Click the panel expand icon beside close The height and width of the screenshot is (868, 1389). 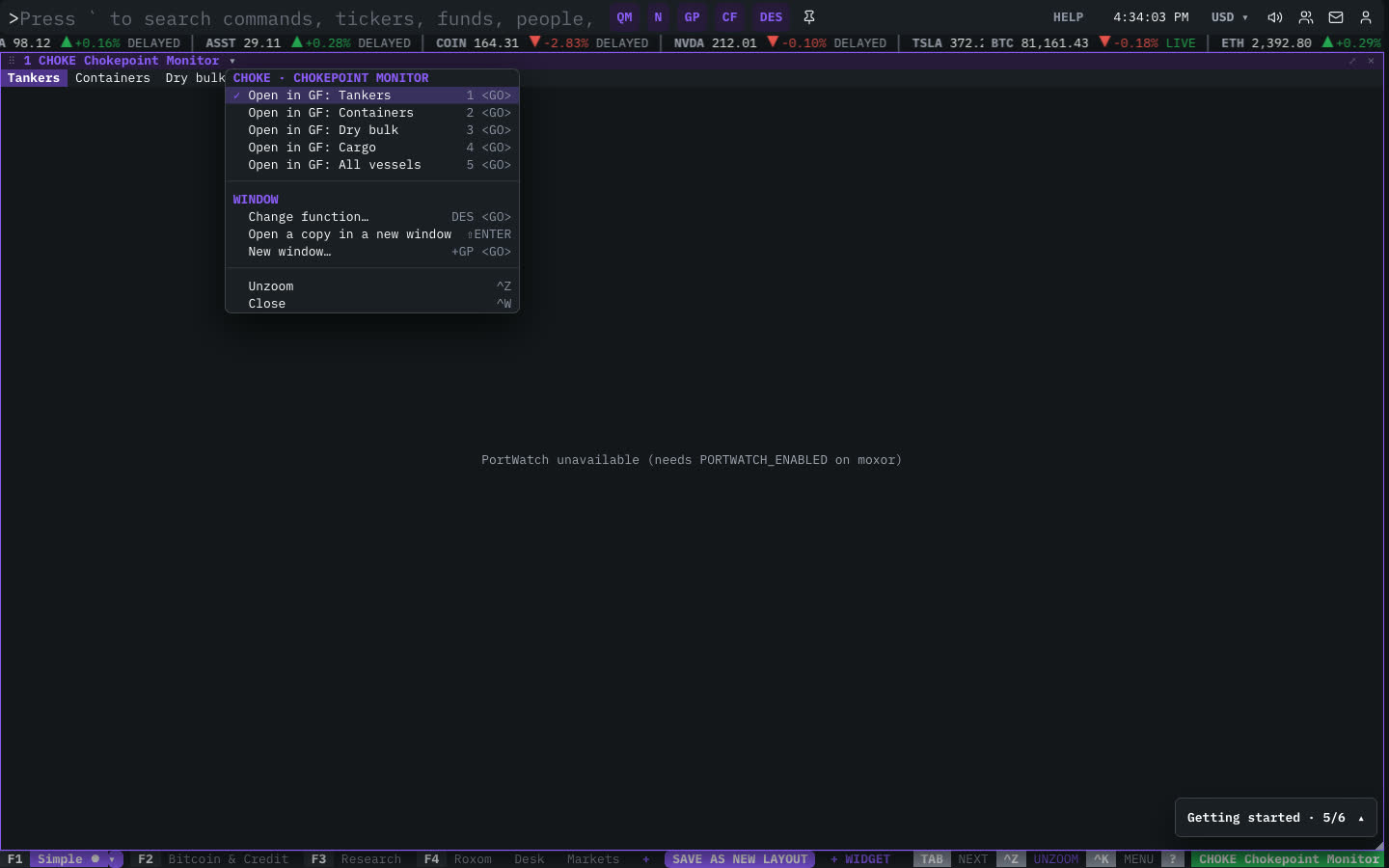pyautogui.click(x=1352, y=61)
